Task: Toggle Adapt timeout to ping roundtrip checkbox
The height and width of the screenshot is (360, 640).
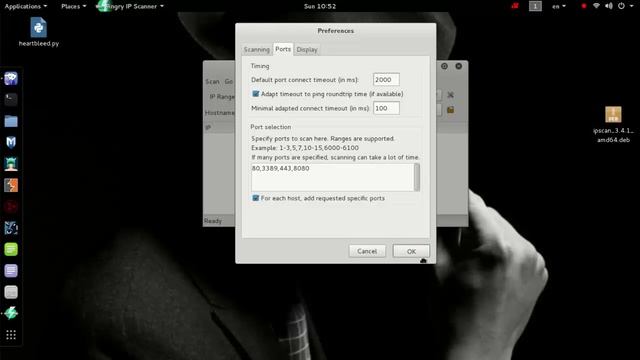Action: coord(256,94)
